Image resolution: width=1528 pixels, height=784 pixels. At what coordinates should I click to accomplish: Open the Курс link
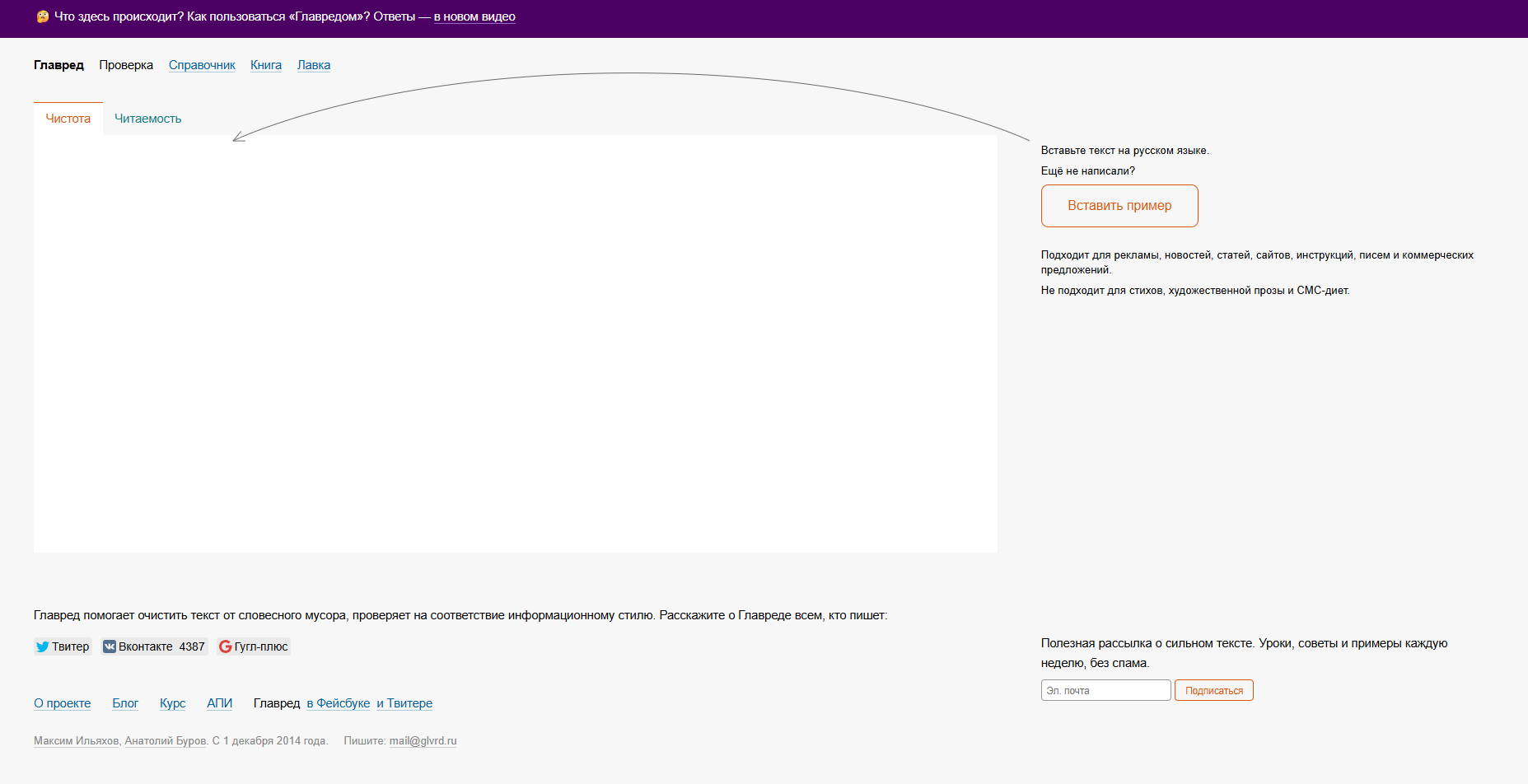click(173, 703)
